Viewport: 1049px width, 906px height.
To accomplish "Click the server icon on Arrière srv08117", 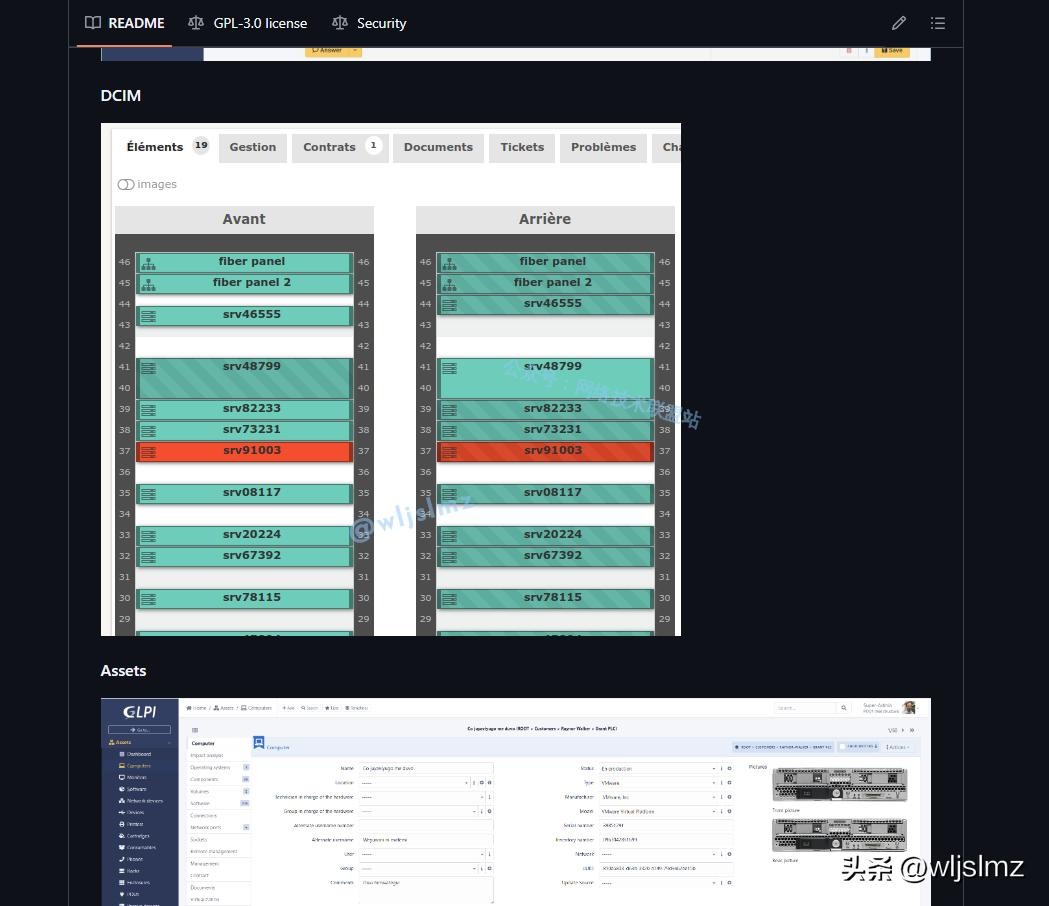I will click(x=449, y=494).
